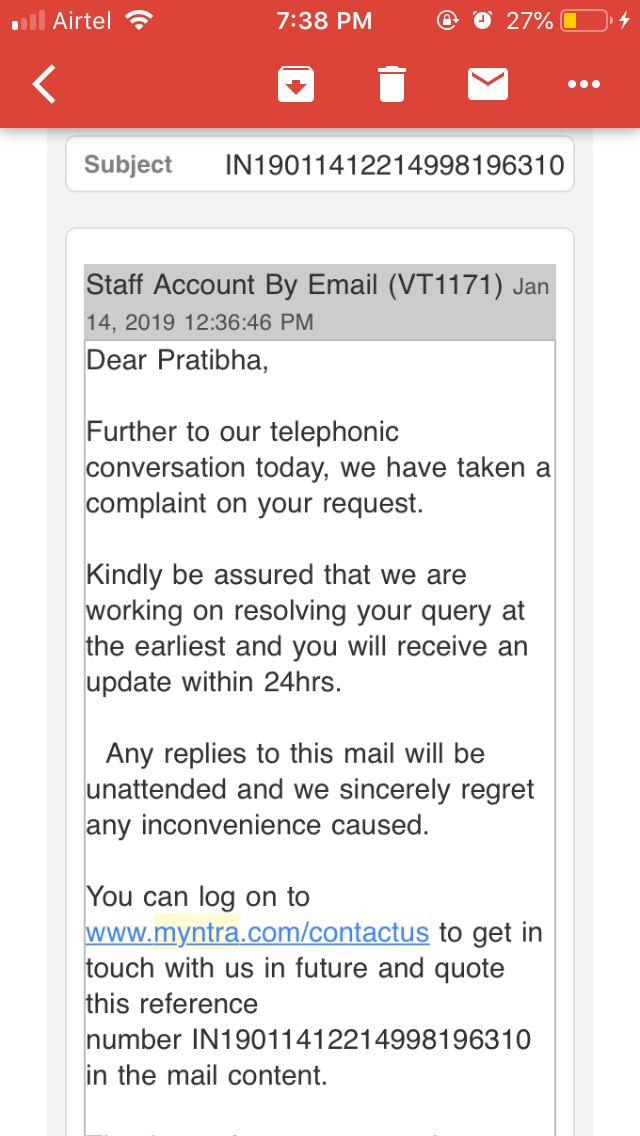Tap the Subject field label
Image resolution: width=640 pixels, height=1136 pixels.
click(x=128, y=164)
